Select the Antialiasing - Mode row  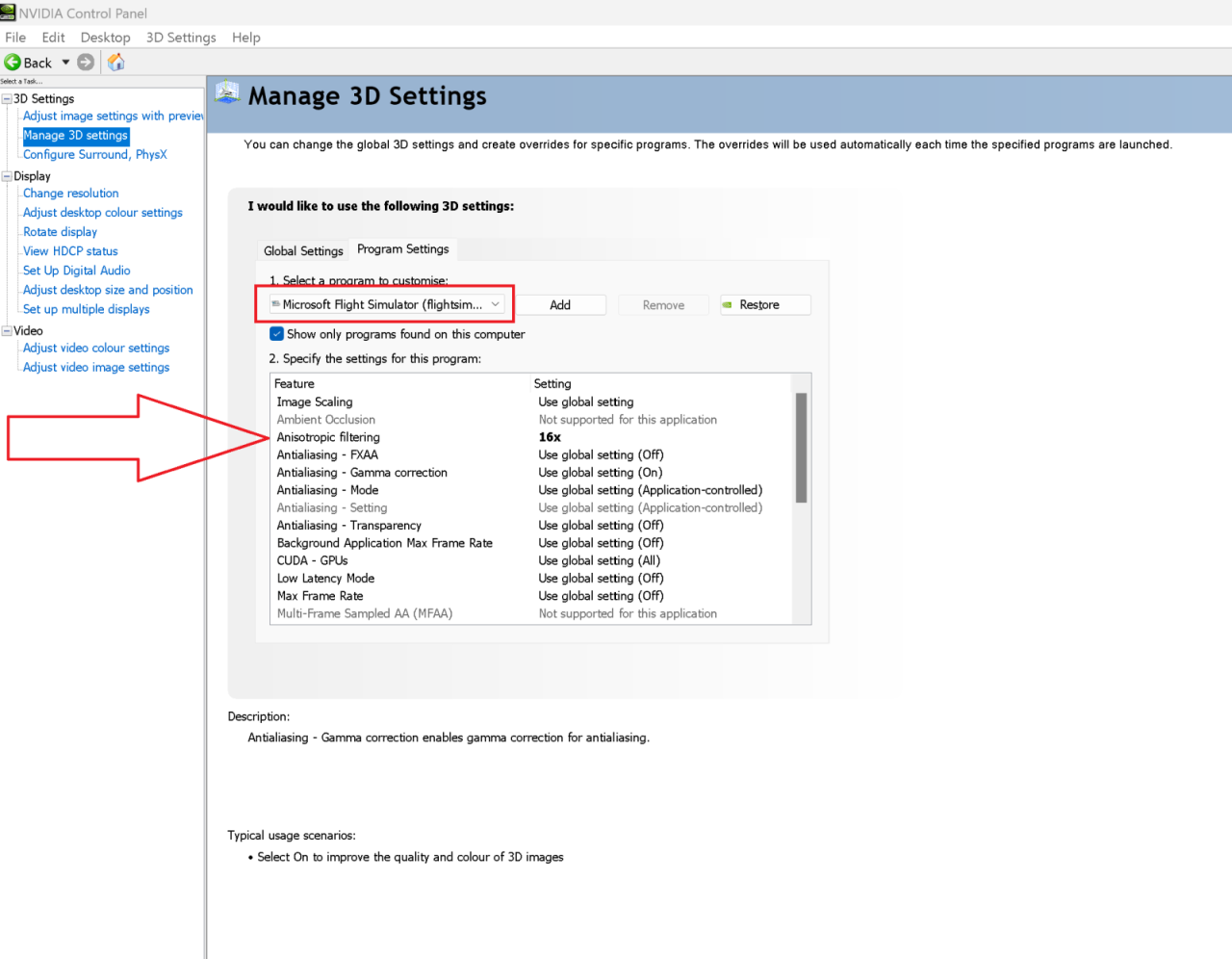click(531, 490)
